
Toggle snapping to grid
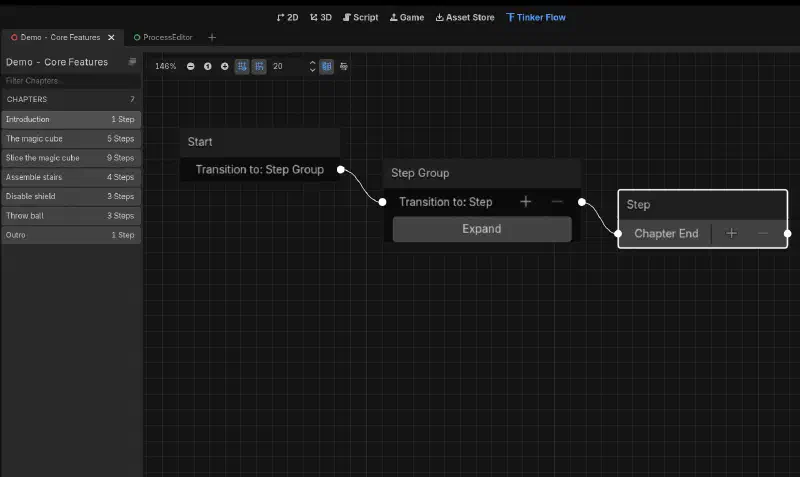259,66
